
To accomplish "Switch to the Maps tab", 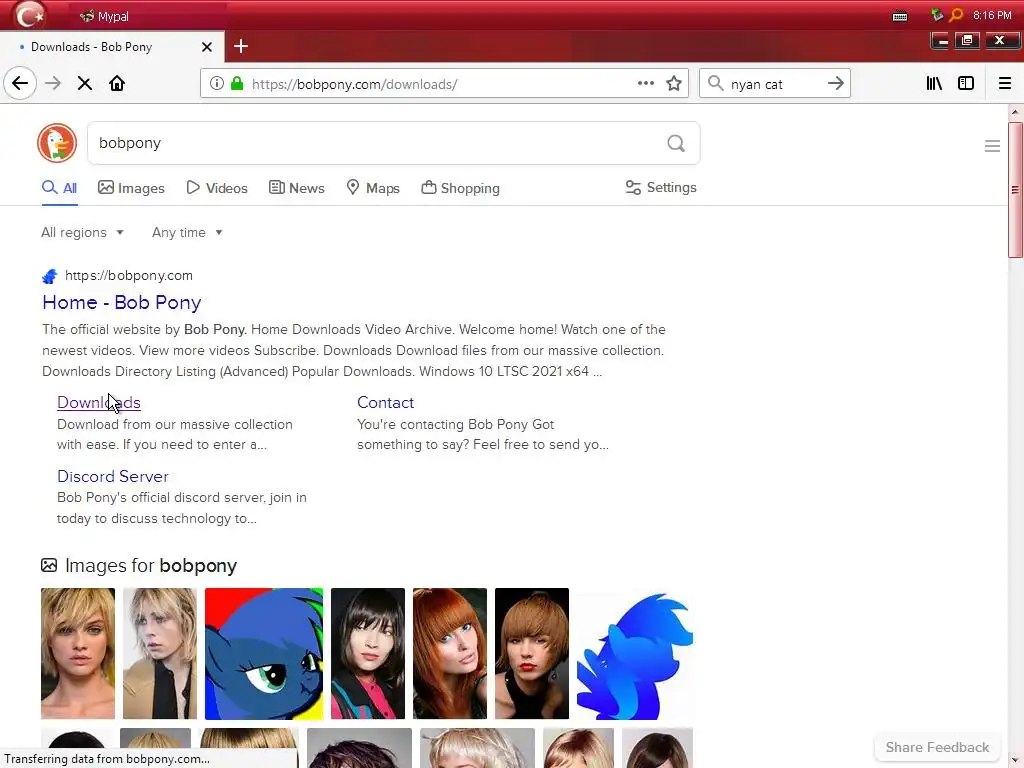I will tap(373, 188).
